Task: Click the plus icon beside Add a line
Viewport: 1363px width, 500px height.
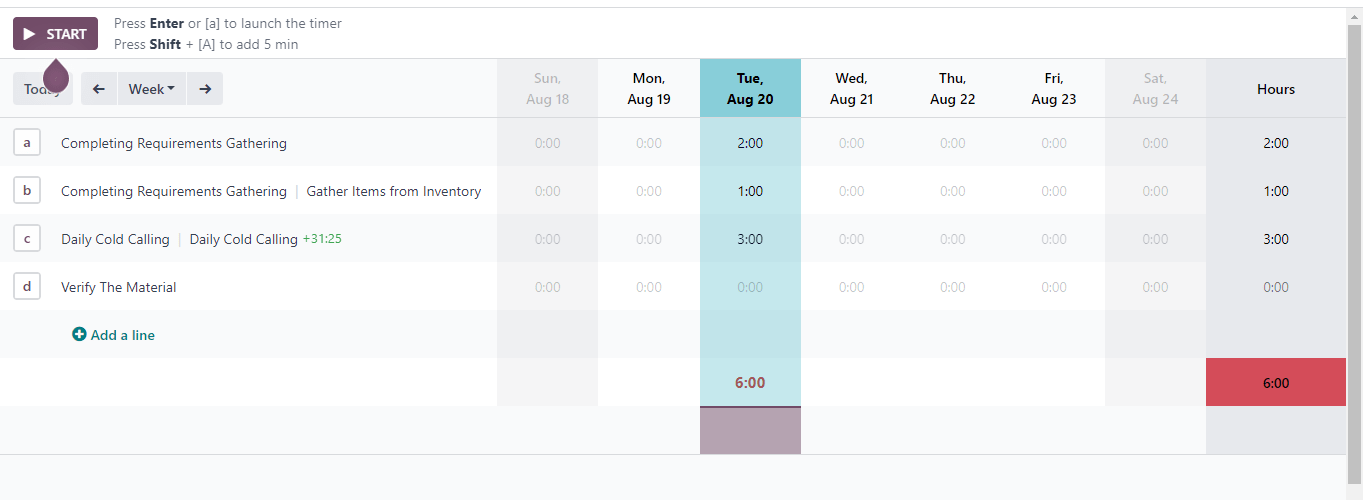Action: click(x=79, y=335)
